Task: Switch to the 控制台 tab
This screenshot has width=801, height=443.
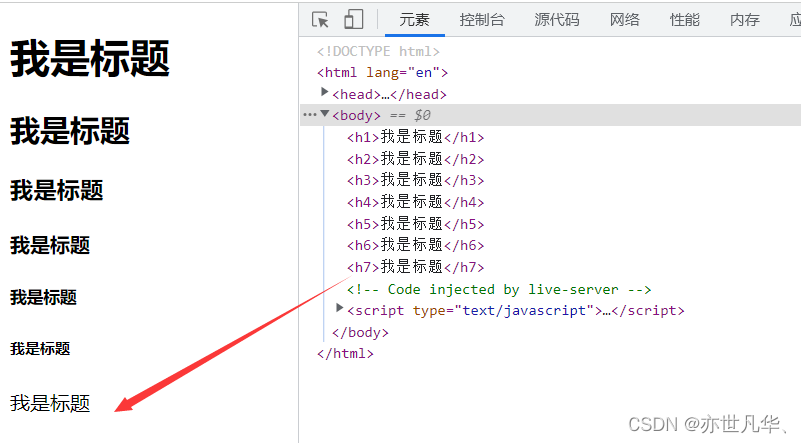Action: click(482, 20)
